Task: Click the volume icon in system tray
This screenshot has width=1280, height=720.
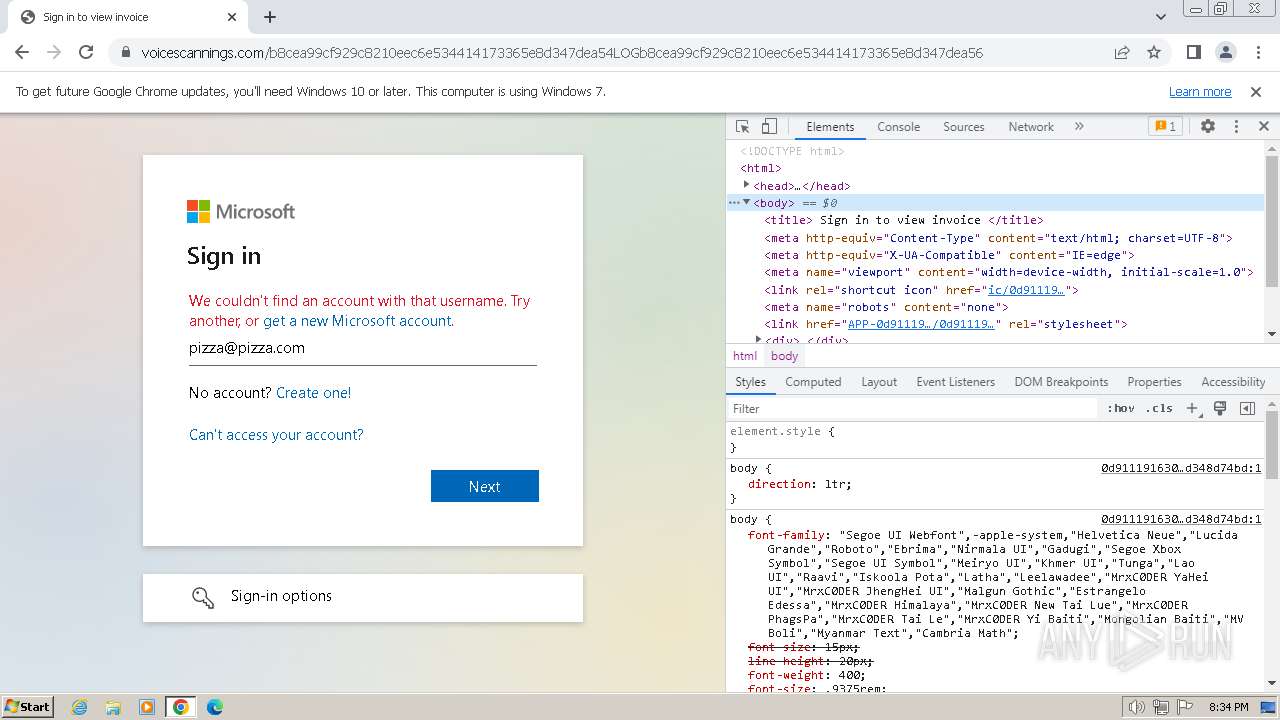Action: coord(1137,707)
